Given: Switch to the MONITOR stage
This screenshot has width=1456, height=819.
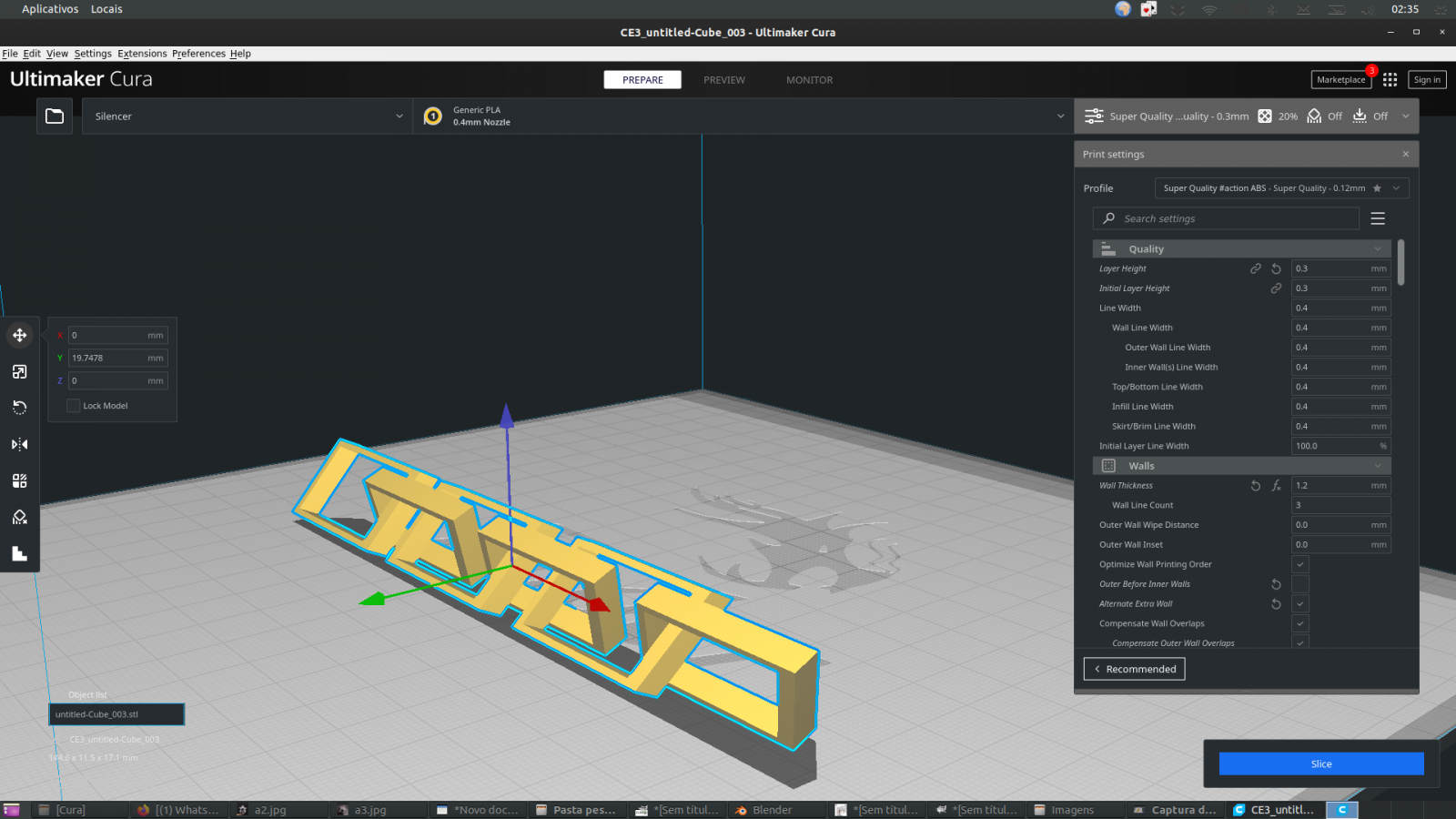Looking at the screenshot, I should click(810, 80).
